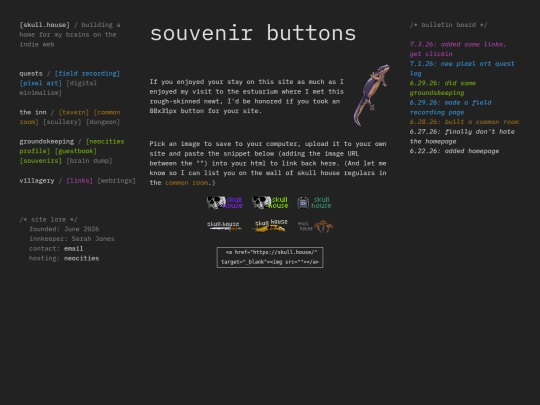Image resolution: width=540 pixels, height=405 pixels.
Task: Click the quests section label
Action: click(31, 73)
